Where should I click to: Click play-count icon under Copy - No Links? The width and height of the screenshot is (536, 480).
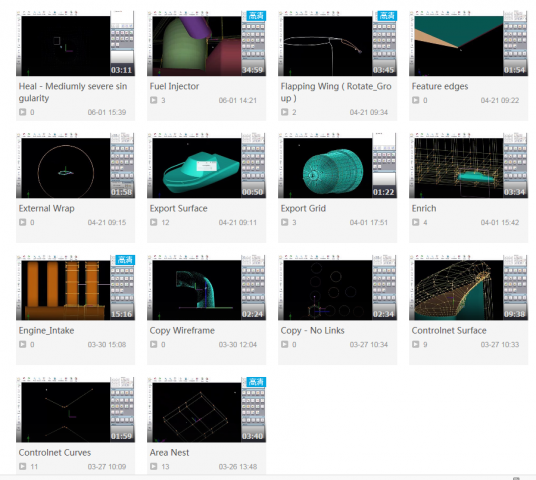(x=284, y=344)
